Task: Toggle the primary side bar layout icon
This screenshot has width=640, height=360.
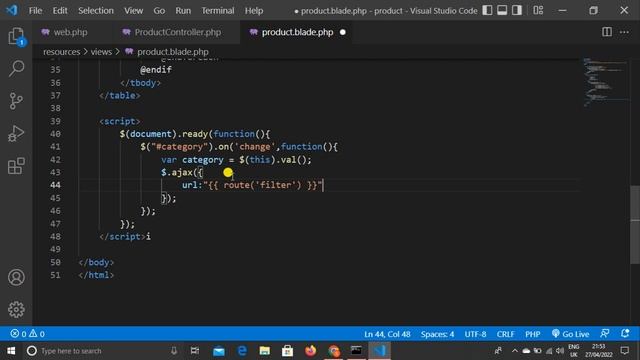Action: (x=487, y=10)
